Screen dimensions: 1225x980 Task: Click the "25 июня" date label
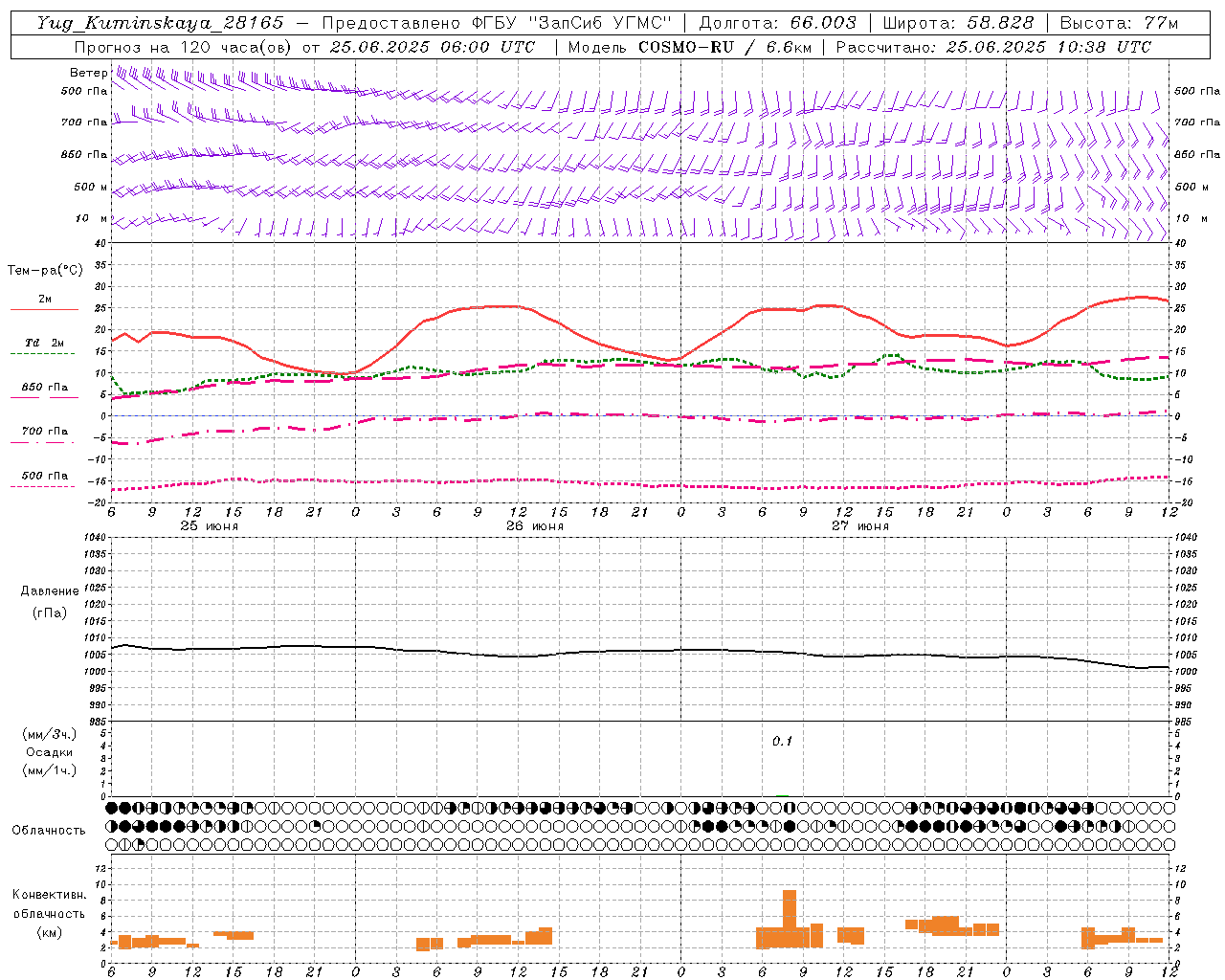210,526
